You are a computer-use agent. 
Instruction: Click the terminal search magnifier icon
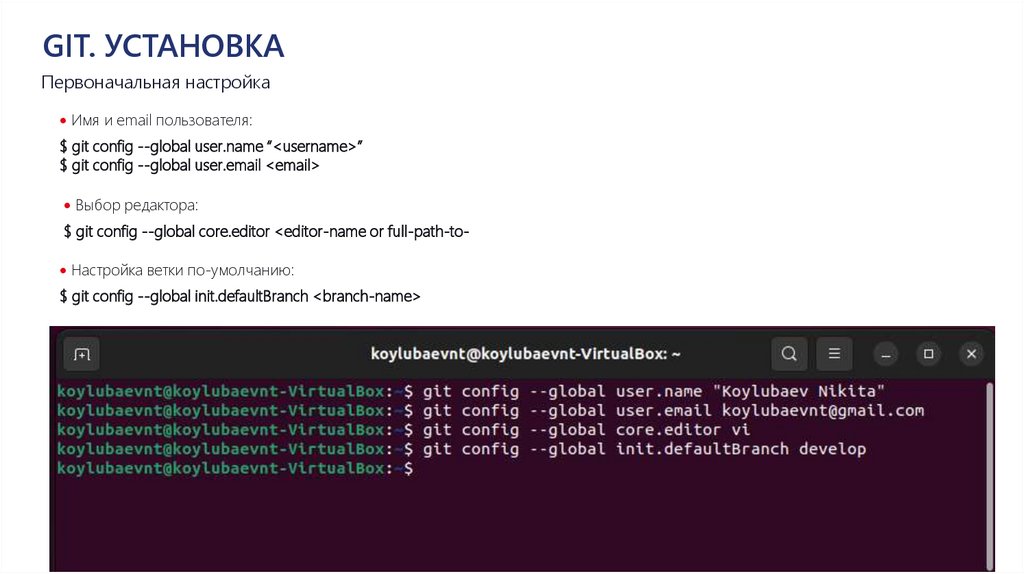789,353
